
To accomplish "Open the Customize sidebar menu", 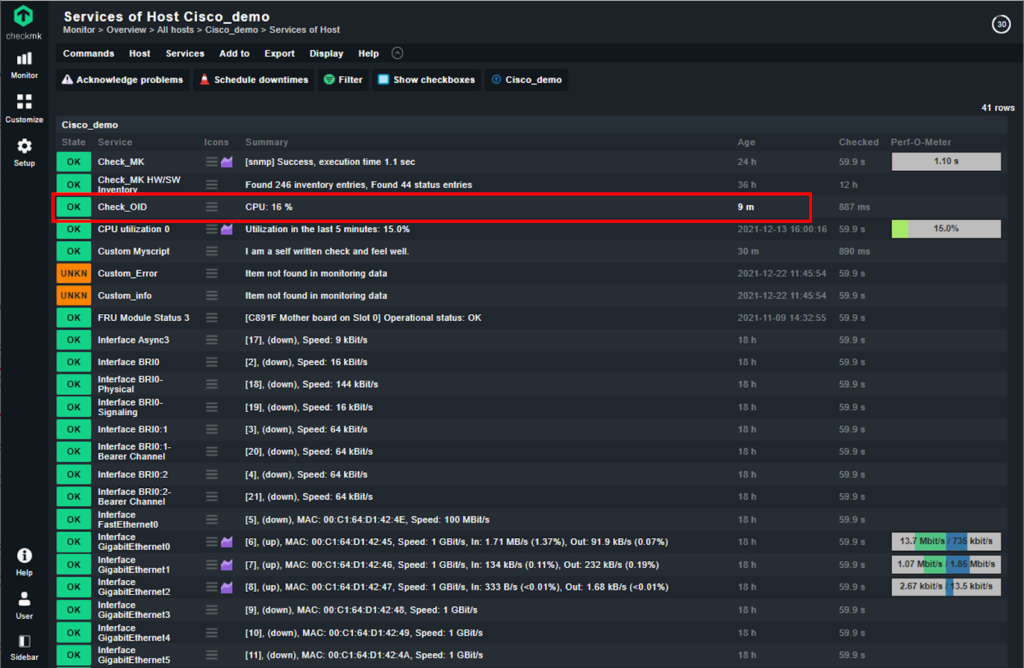I will point(24,108).
